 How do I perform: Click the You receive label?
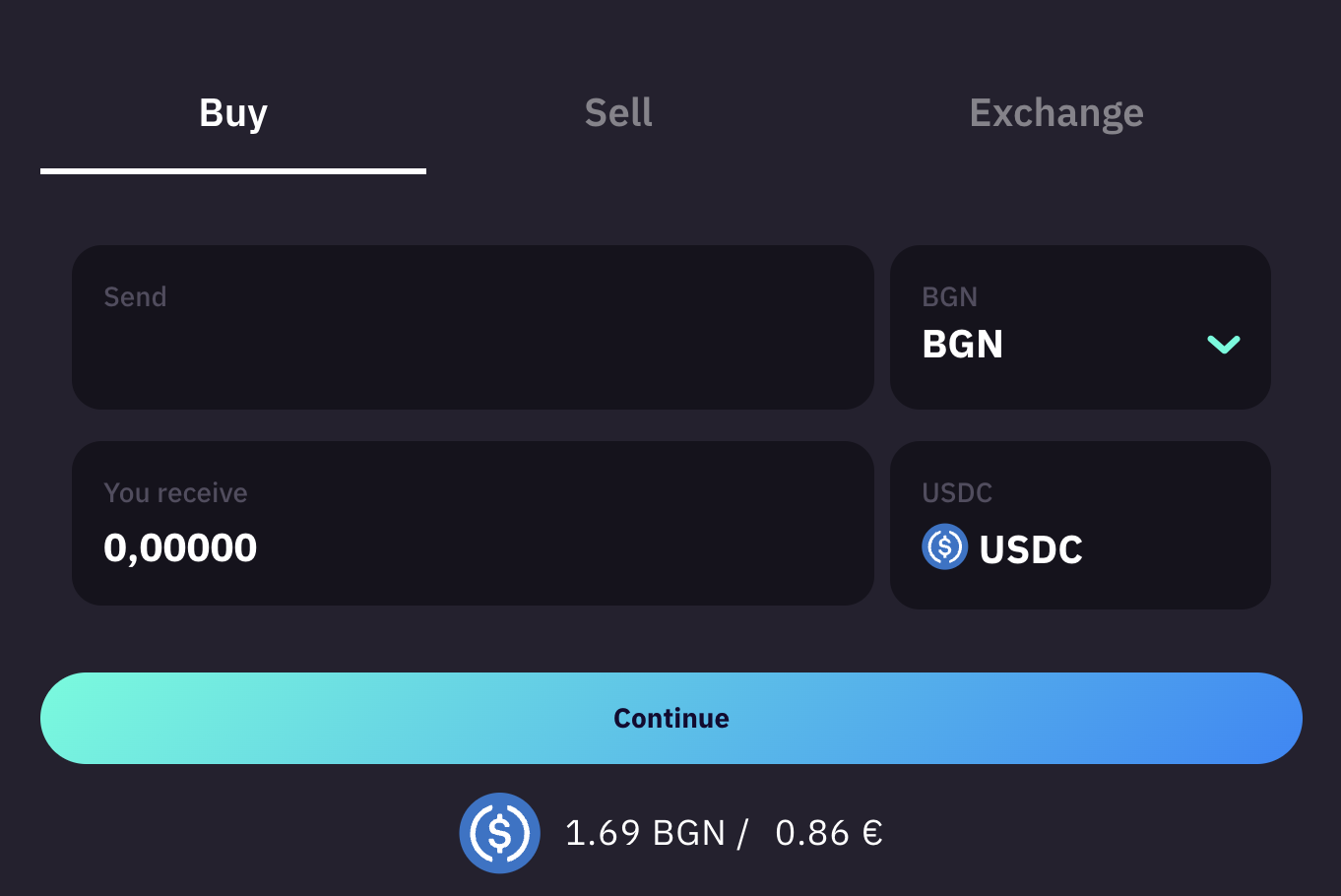[176, 493]
